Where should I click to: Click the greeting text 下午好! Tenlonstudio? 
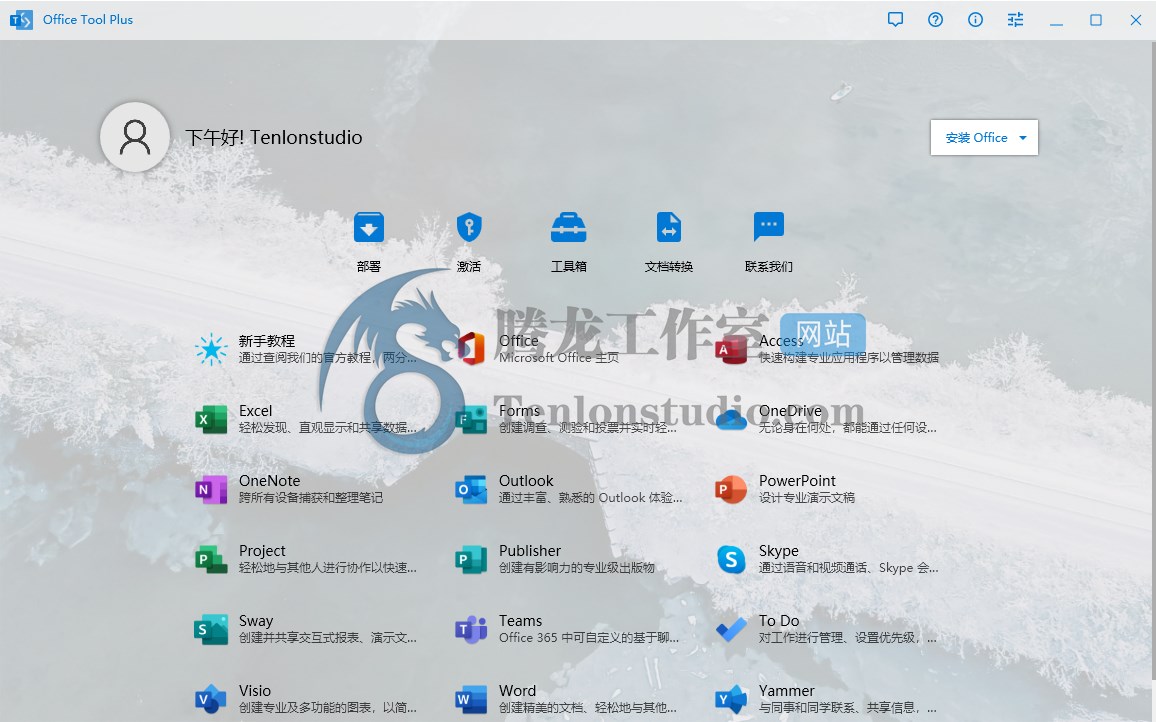[x=274, y=138]
